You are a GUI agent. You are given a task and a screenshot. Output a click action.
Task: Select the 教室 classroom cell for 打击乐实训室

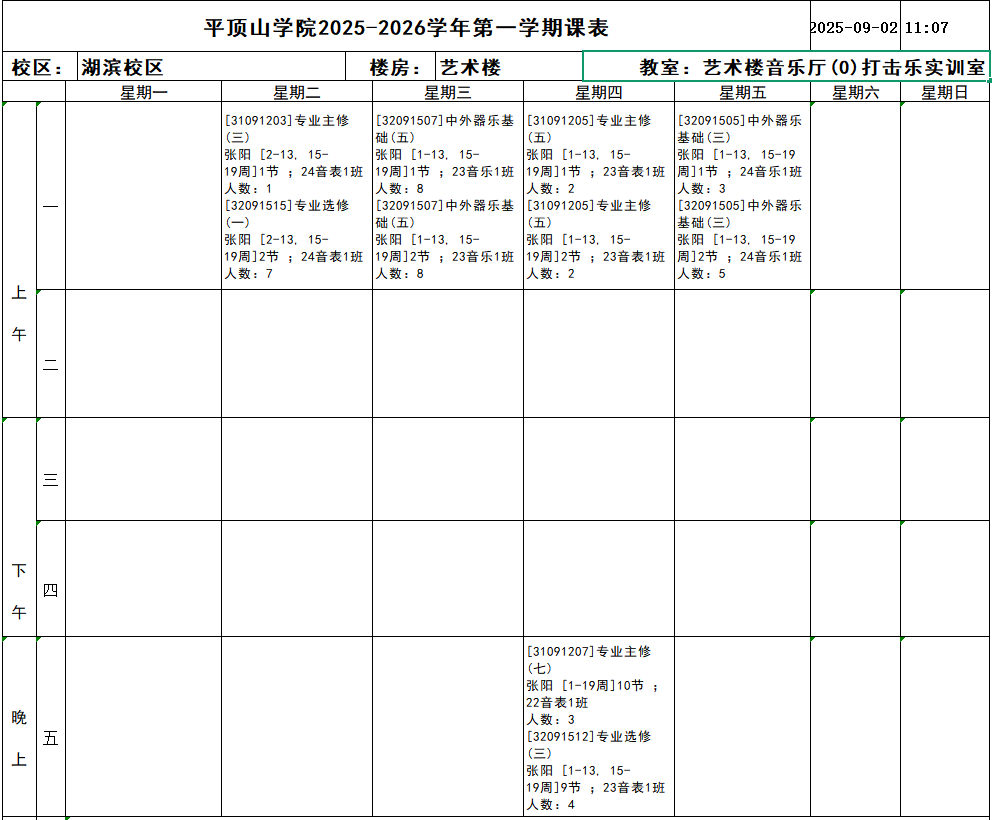[x=786, y=68]
